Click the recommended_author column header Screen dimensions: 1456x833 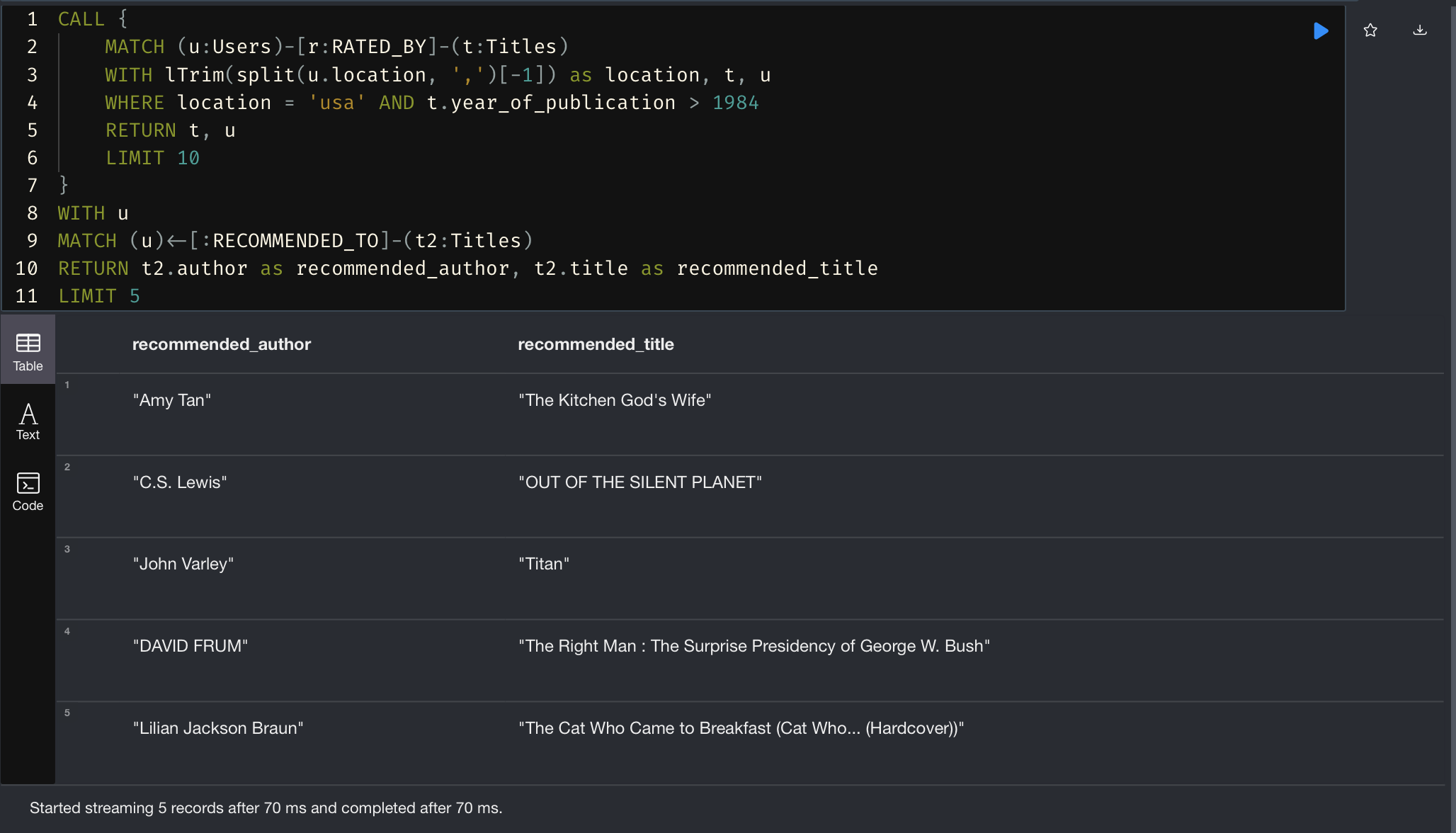[x=221, y=344]
